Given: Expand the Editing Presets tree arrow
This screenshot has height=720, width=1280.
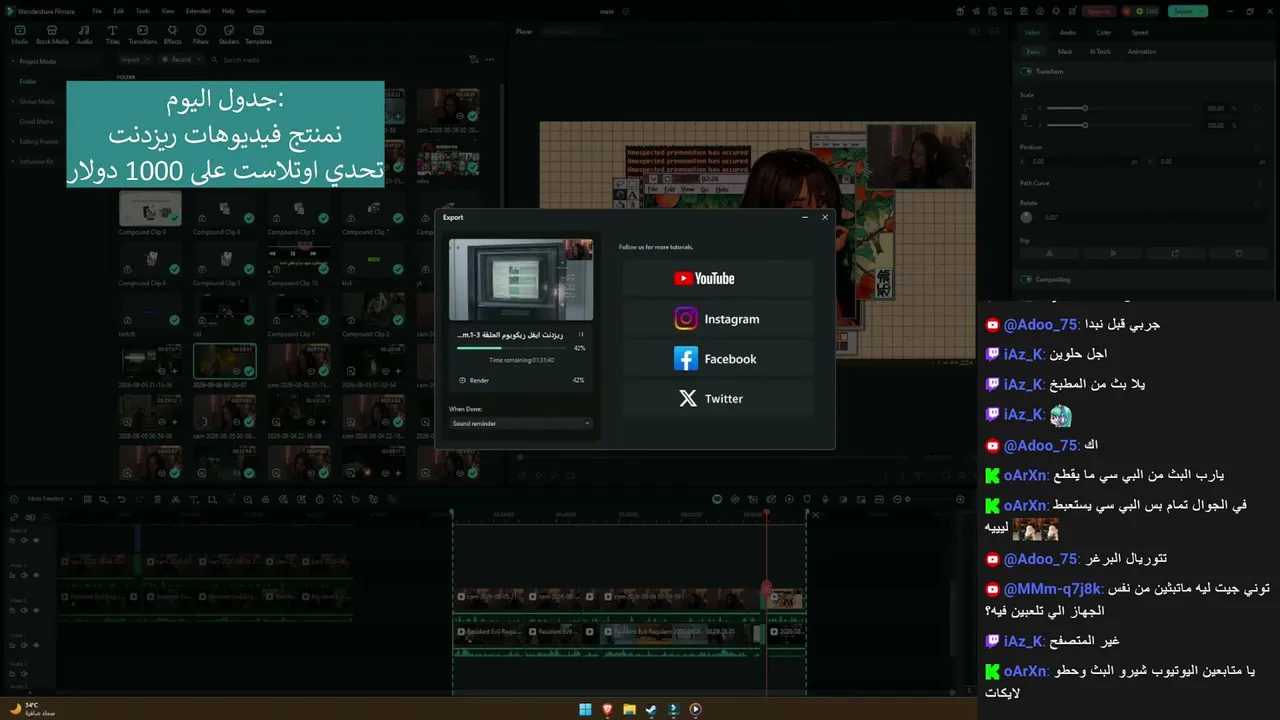Looking at the screenshot, I should click(x=14, y=141).
